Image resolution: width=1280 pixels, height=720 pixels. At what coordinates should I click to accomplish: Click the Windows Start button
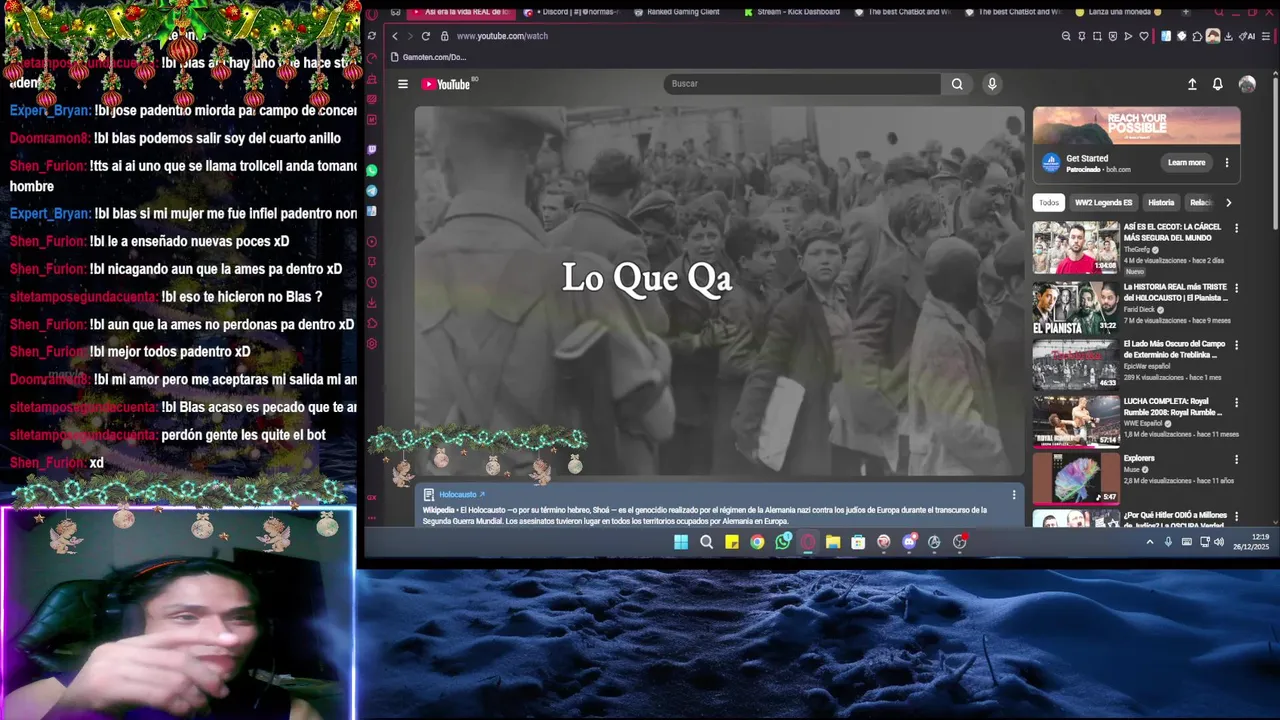pos(681,542)
